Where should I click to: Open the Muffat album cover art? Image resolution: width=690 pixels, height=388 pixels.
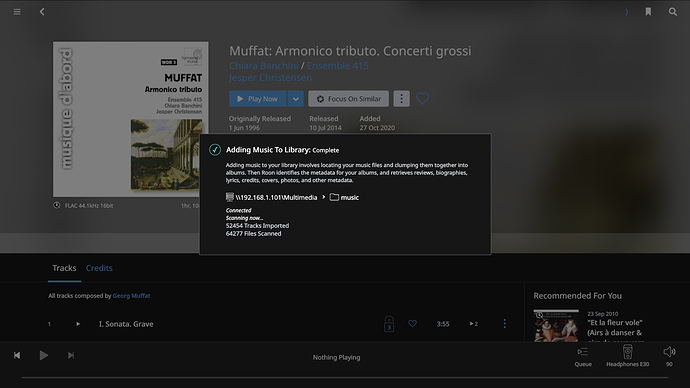click(131, 119)
